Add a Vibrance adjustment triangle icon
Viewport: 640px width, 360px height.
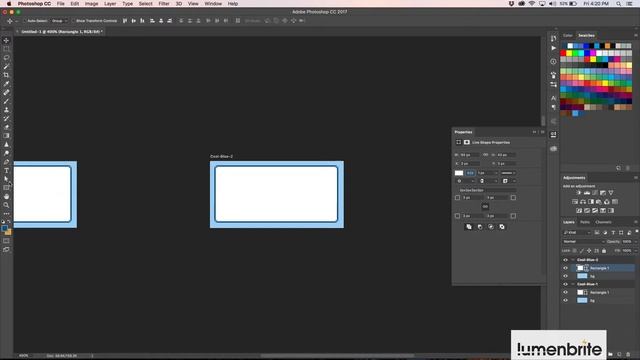(x=611, y=193)
